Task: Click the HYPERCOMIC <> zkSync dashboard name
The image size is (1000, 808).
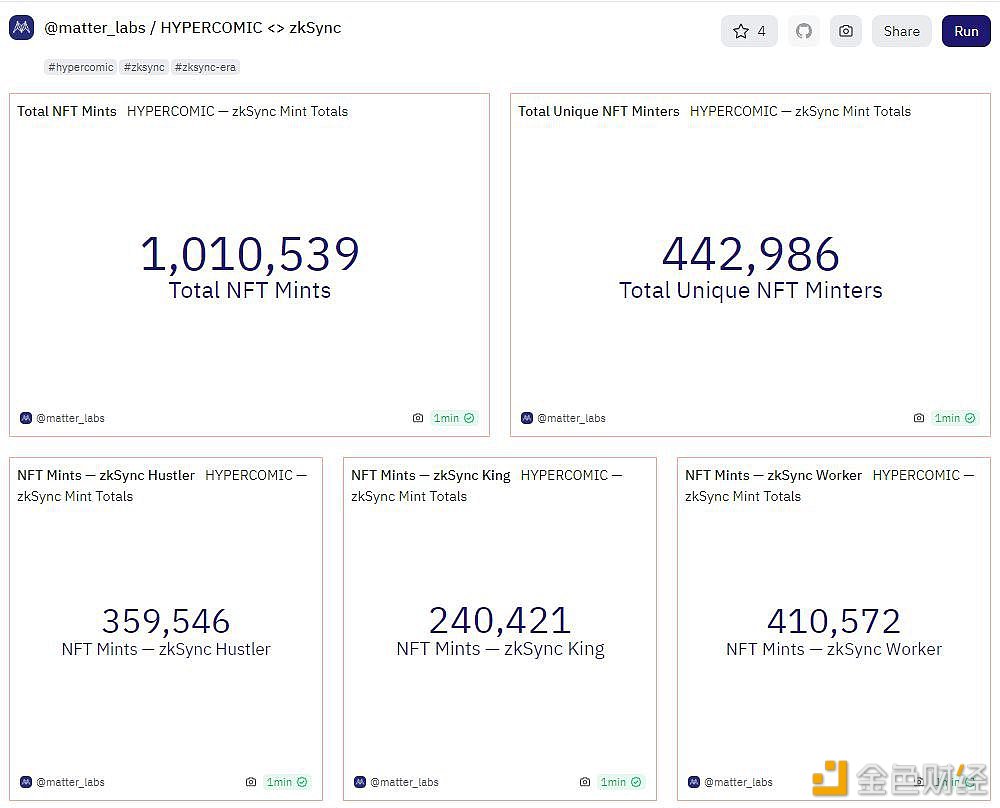Action: point(251,28)
